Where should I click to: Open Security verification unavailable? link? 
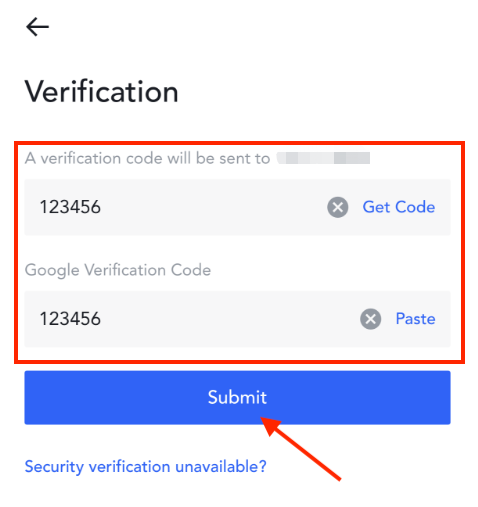pos(146,466)
